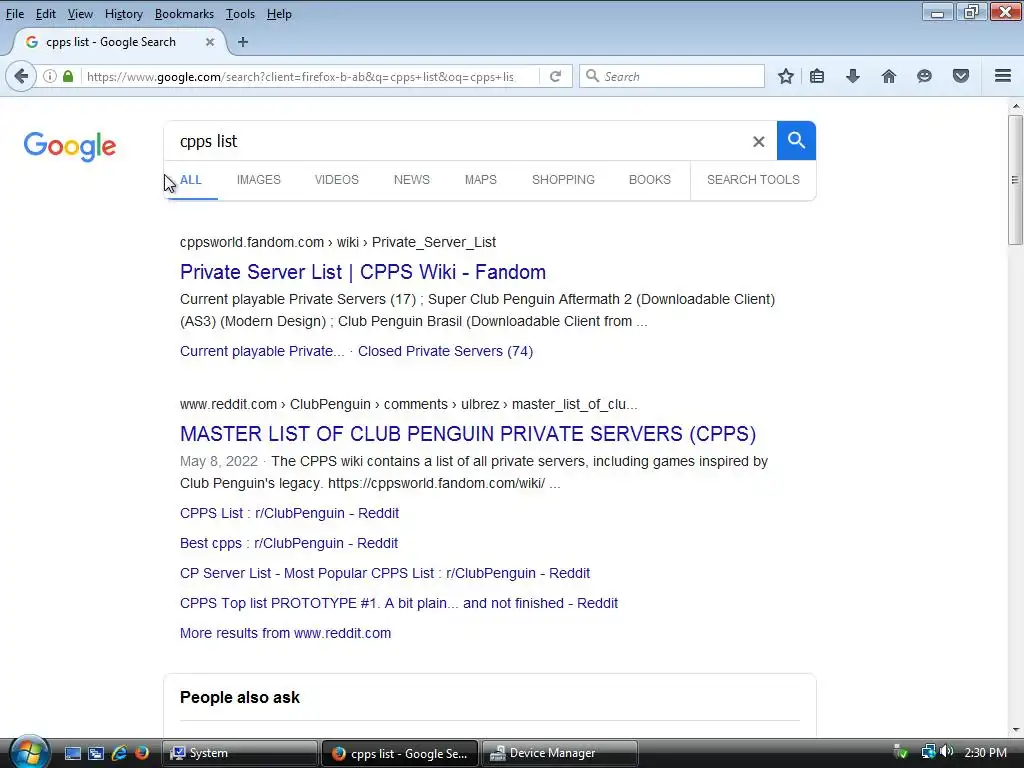The width and height of the screenshot is (1024, 768).
Task: Click the page vertical scrollbar thumb
Action: [1015, 180]
